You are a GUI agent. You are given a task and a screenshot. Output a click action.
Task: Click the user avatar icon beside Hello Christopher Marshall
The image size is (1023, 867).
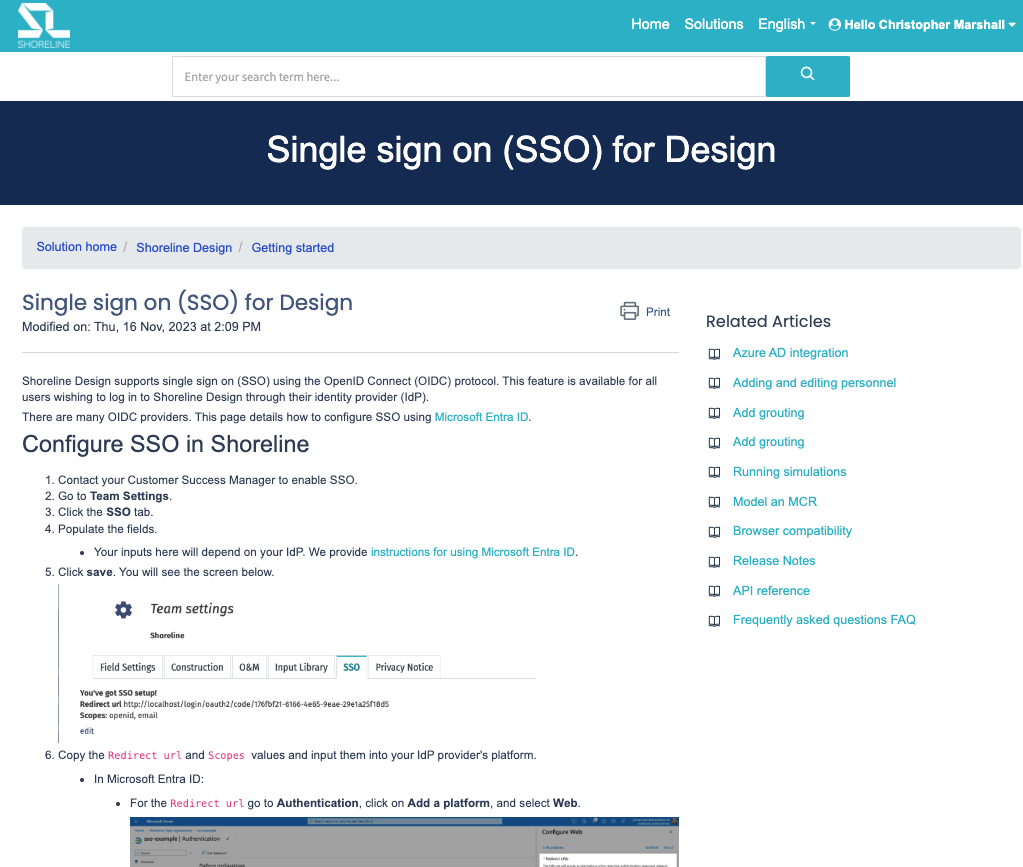point(834,25)
